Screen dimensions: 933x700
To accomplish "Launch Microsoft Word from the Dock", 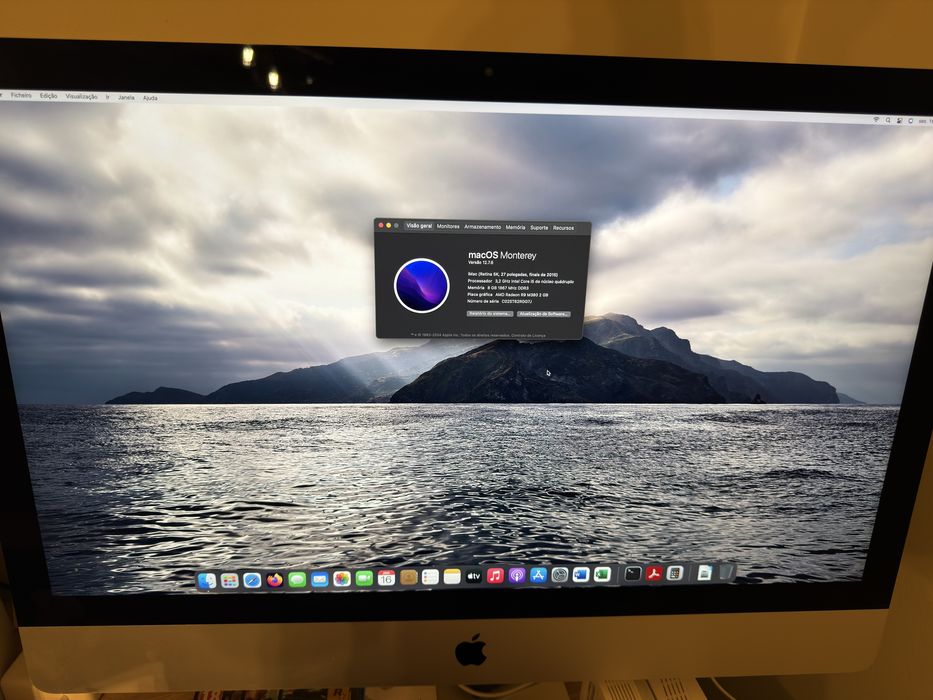I will coord(581,574).
